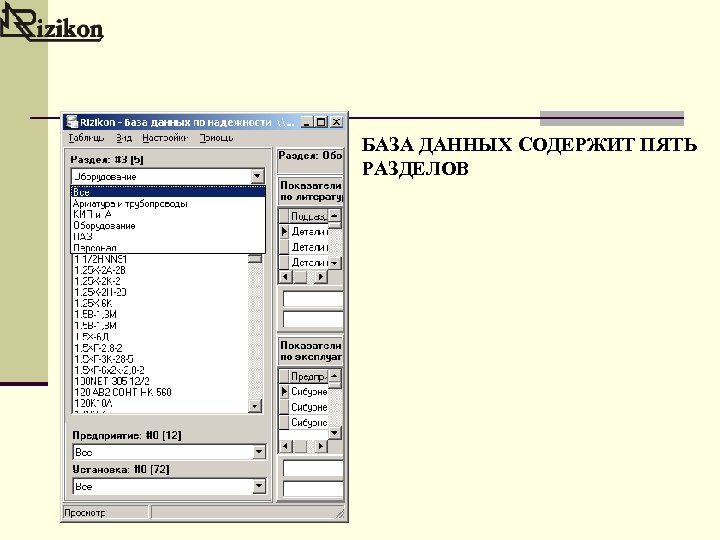Select list item 1.25К 6К
The image size is (720, 540).
click(93, 303)
